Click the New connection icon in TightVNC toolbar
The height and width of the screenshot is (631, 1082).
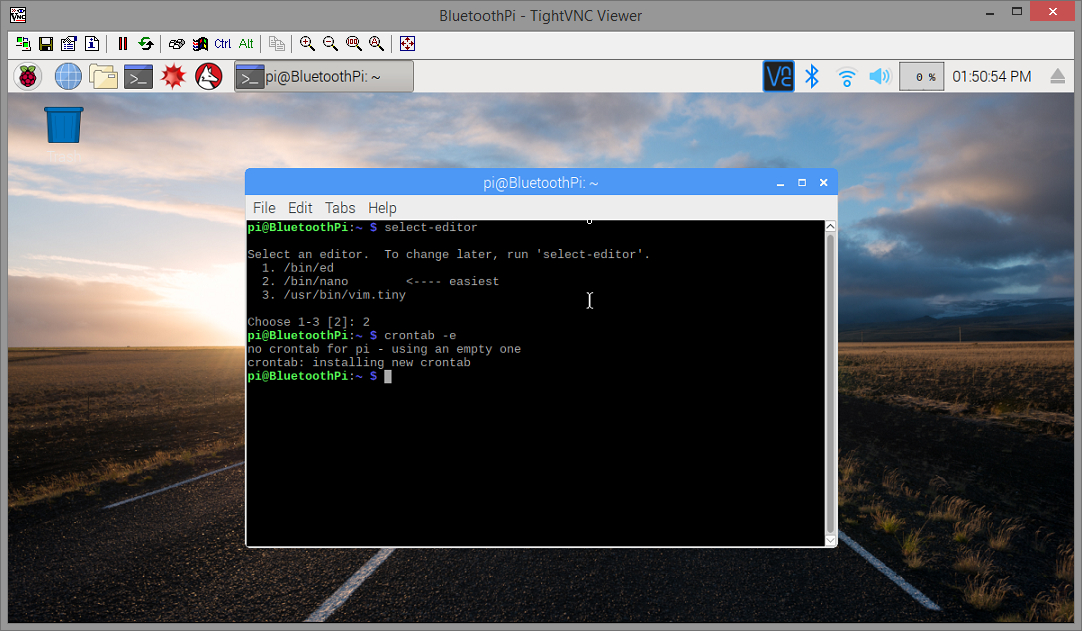pos(23,43)
